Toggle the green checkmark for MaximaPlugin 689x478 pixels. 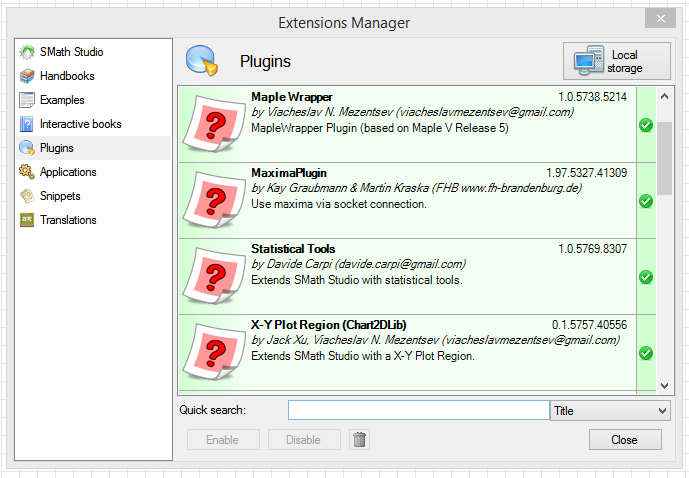645,201
